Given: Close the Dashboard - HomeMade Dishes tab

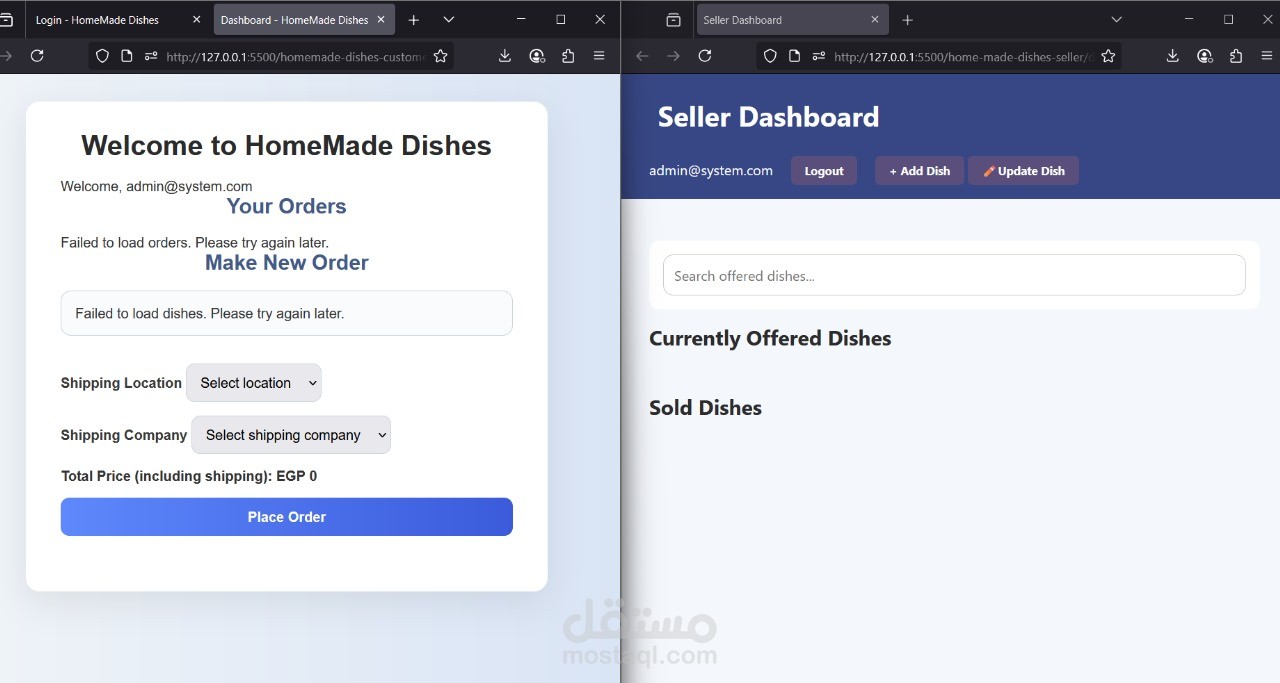Looking at the screenshot, I should [381, 20].
